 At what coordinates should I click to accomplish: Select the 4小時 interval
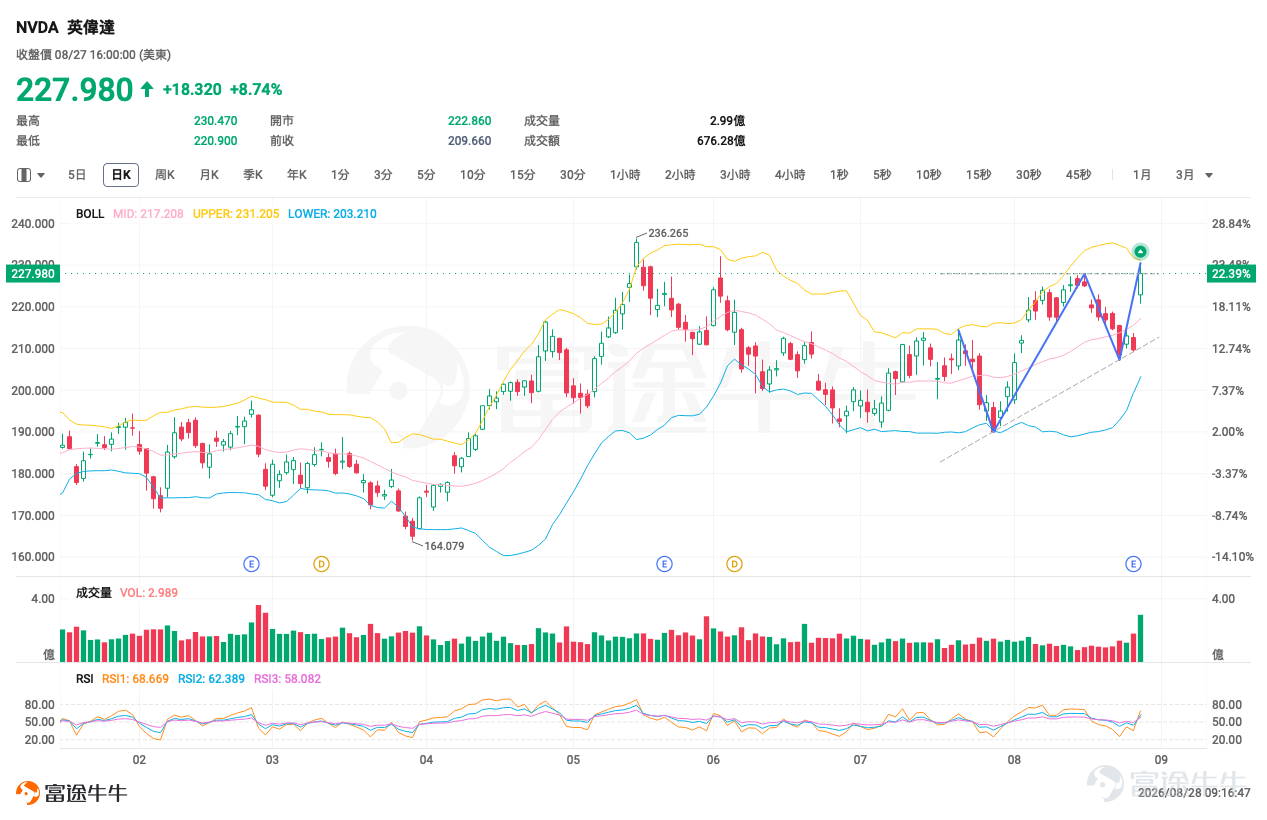(x=790, y=175)
